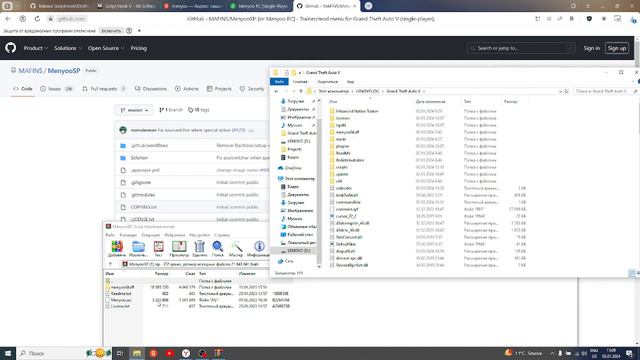640x360 pixels.
Task: Select Menyoo.asi in WinRAR list
Action: pyautogui.click(x=121, y=300)
